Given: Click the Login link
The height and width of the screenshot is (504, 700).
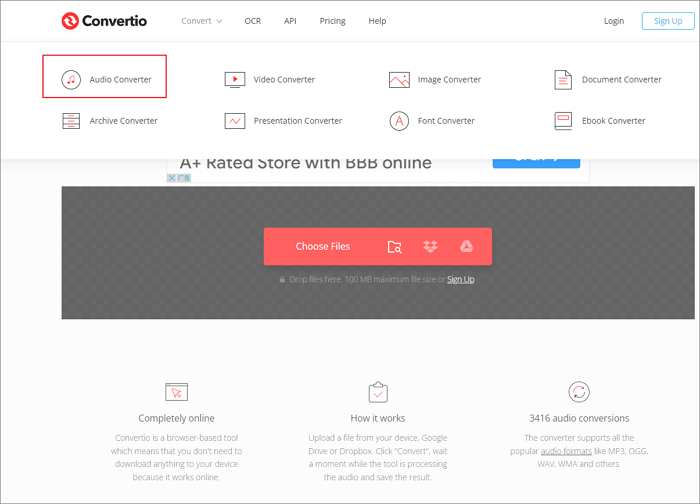Looking at the screenshot, I should click(x=614, y=21).
